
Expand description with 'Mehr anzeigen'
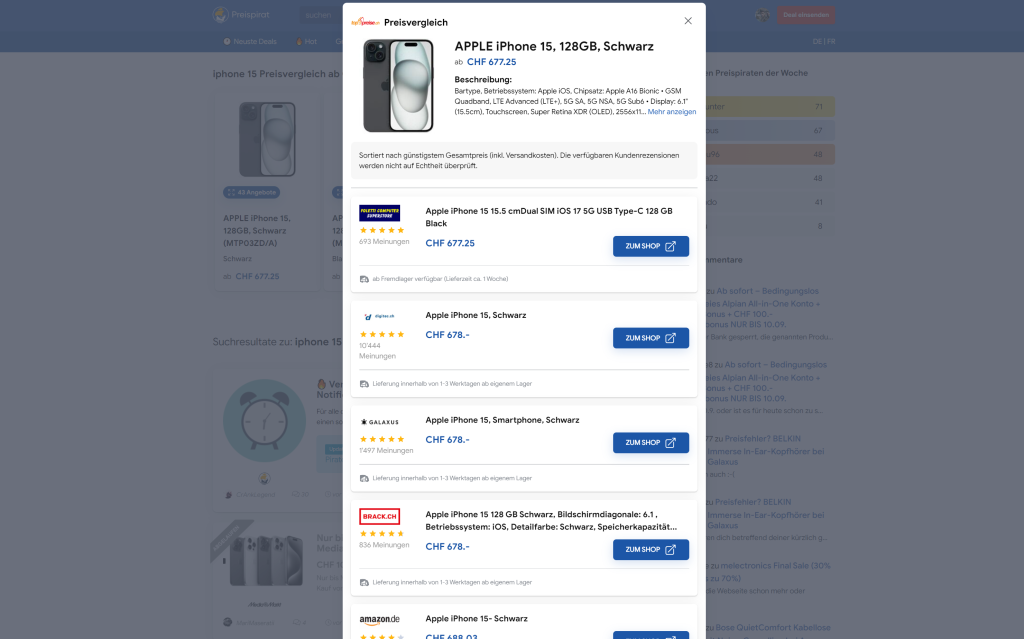click(672, 112)
